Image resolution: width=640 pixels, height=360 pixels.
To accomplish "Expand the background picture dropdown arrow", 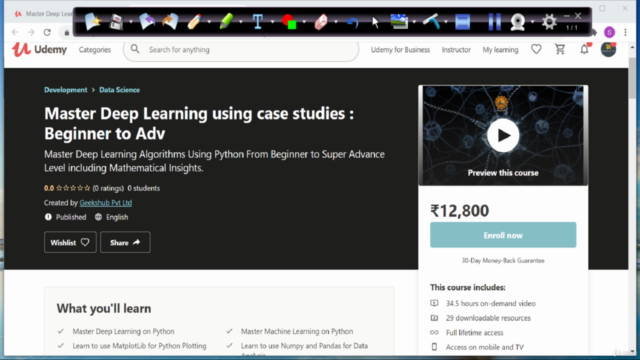I will click(x=414, y=22).
